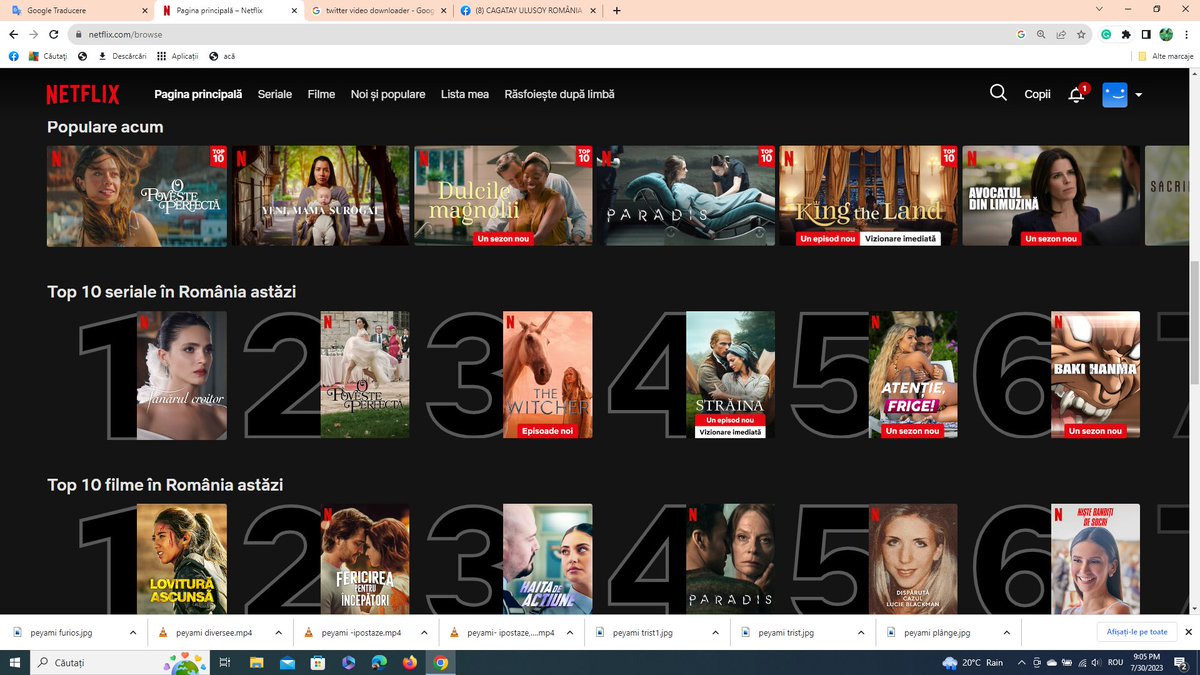This screenshot has height=675, width=1200.
Task: Close the downloads bar
Action: (x=1188, y=632)
